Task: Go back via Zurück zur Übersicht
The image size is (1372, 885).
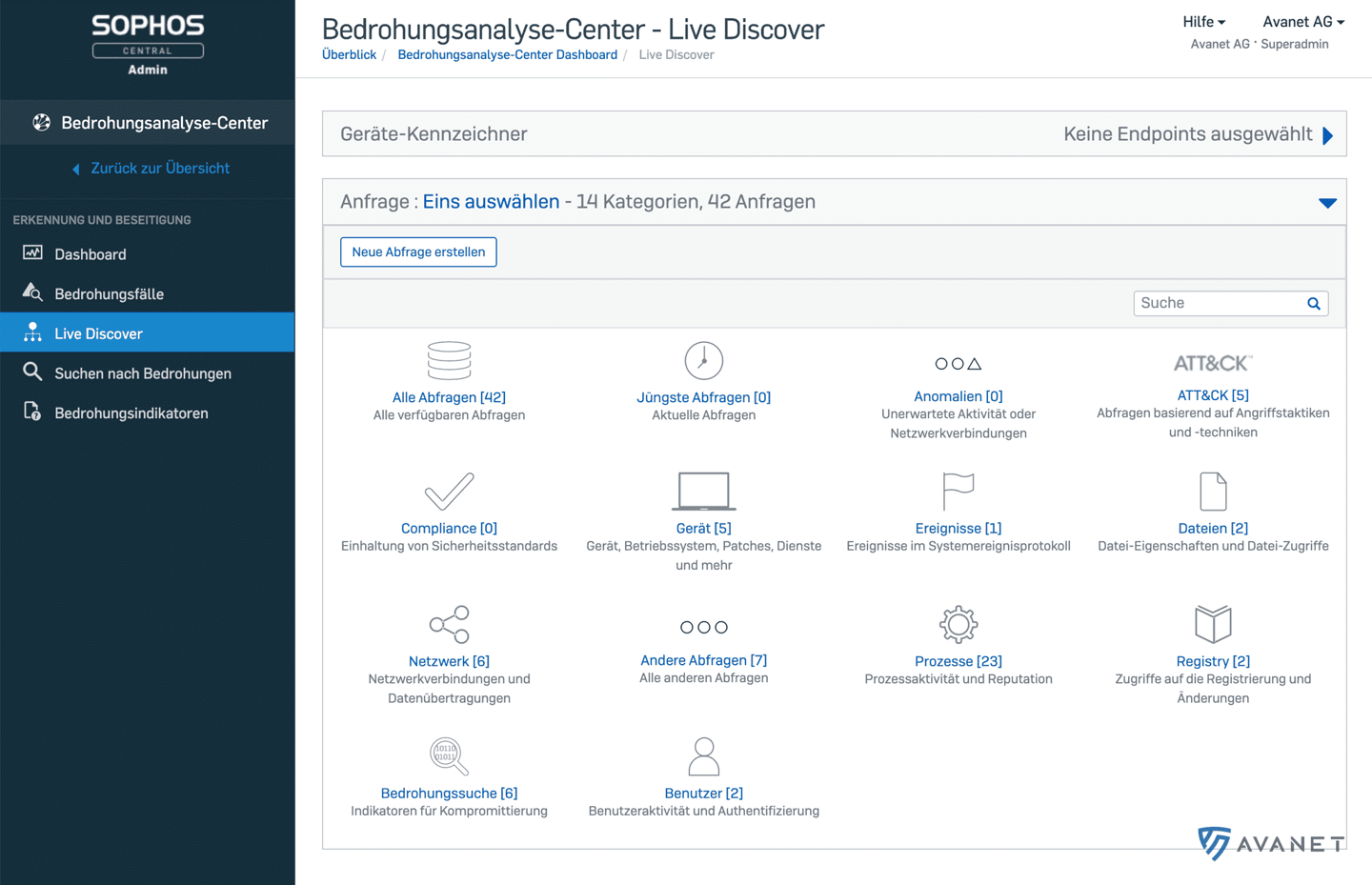Action: click(x=151, y=169)
